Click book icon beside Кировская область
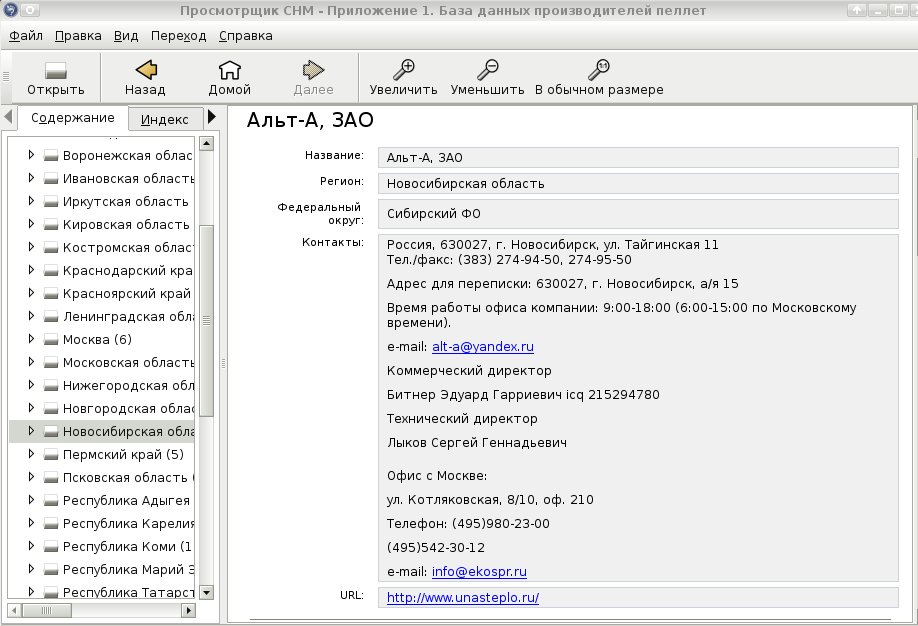918x626 pixels. pos(52,224)
